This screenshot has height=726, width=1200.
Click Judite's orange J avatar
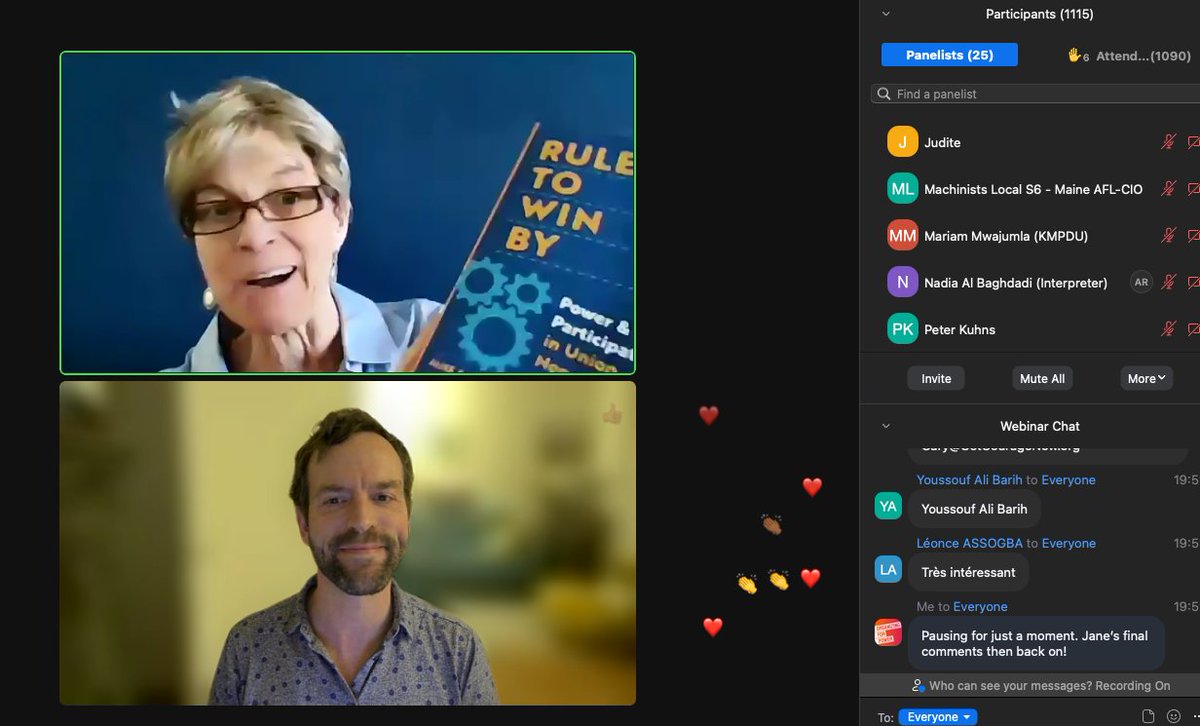[x=902, y=142]
